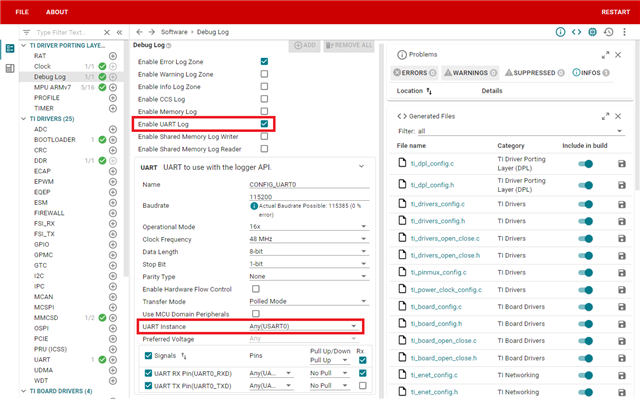This screenshot has width=640, height=399.
Task: Add an I2C instance with plus icon
Action: coord(113,276)
